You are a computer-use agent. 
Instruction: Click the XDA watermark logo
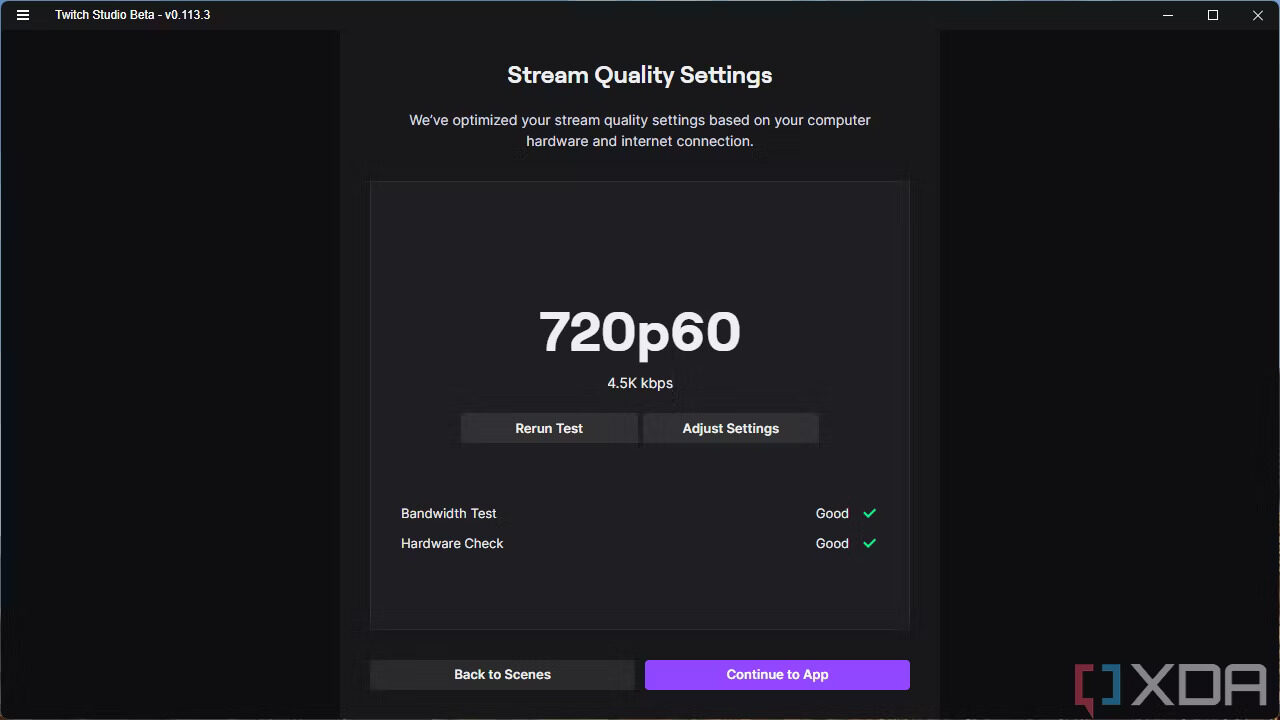pos(1171,688)
